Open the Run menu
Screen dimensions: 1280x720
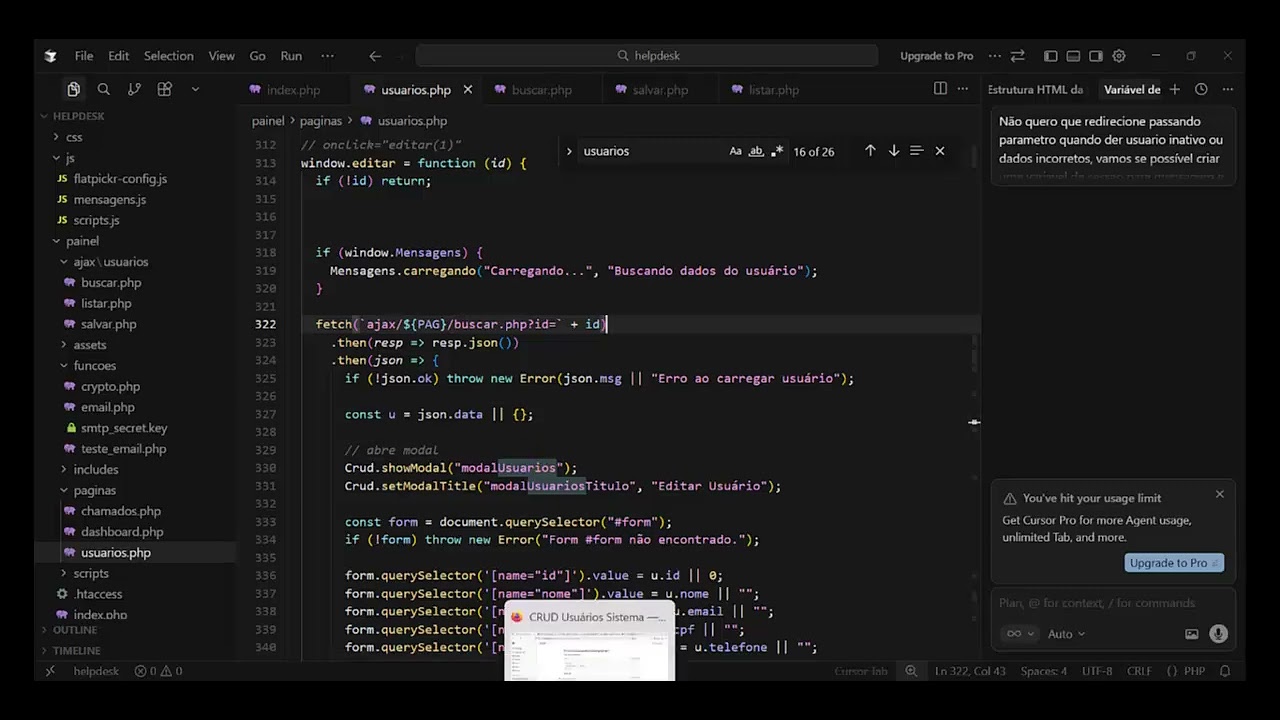pos(291,56)
